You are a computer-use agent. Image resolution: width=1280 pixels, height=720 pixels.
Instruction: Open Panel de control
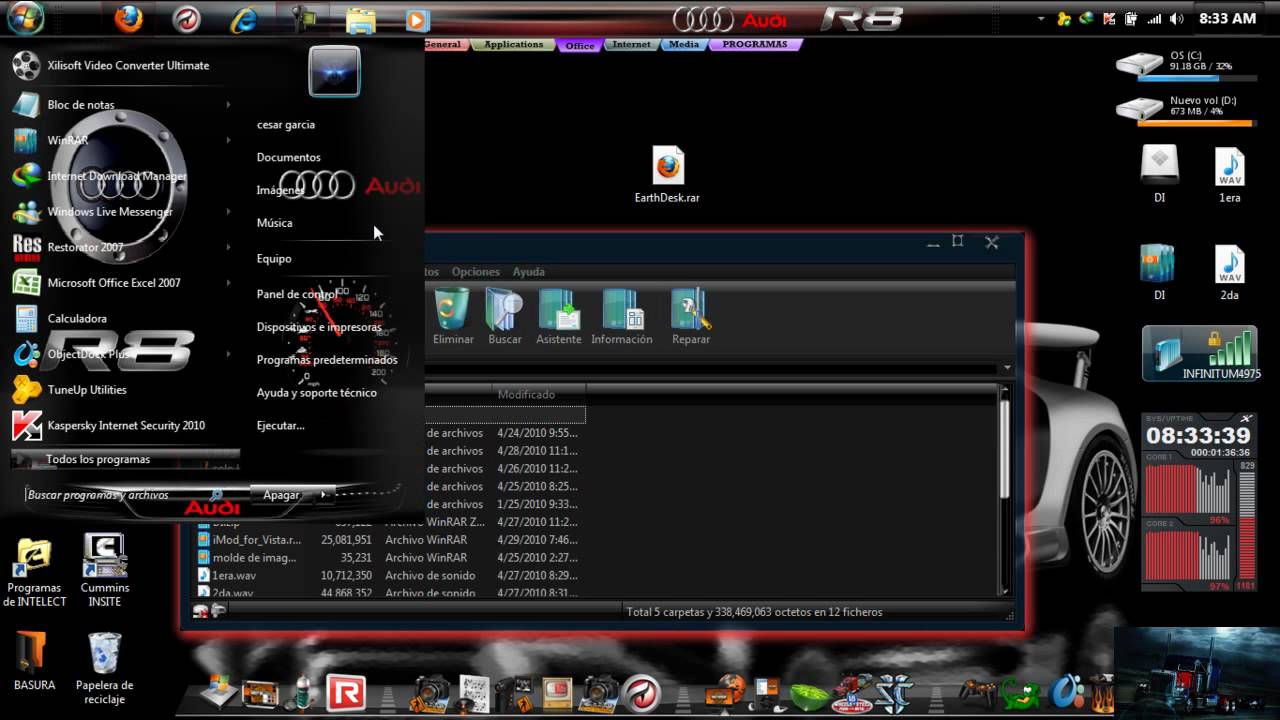(296, 294)
